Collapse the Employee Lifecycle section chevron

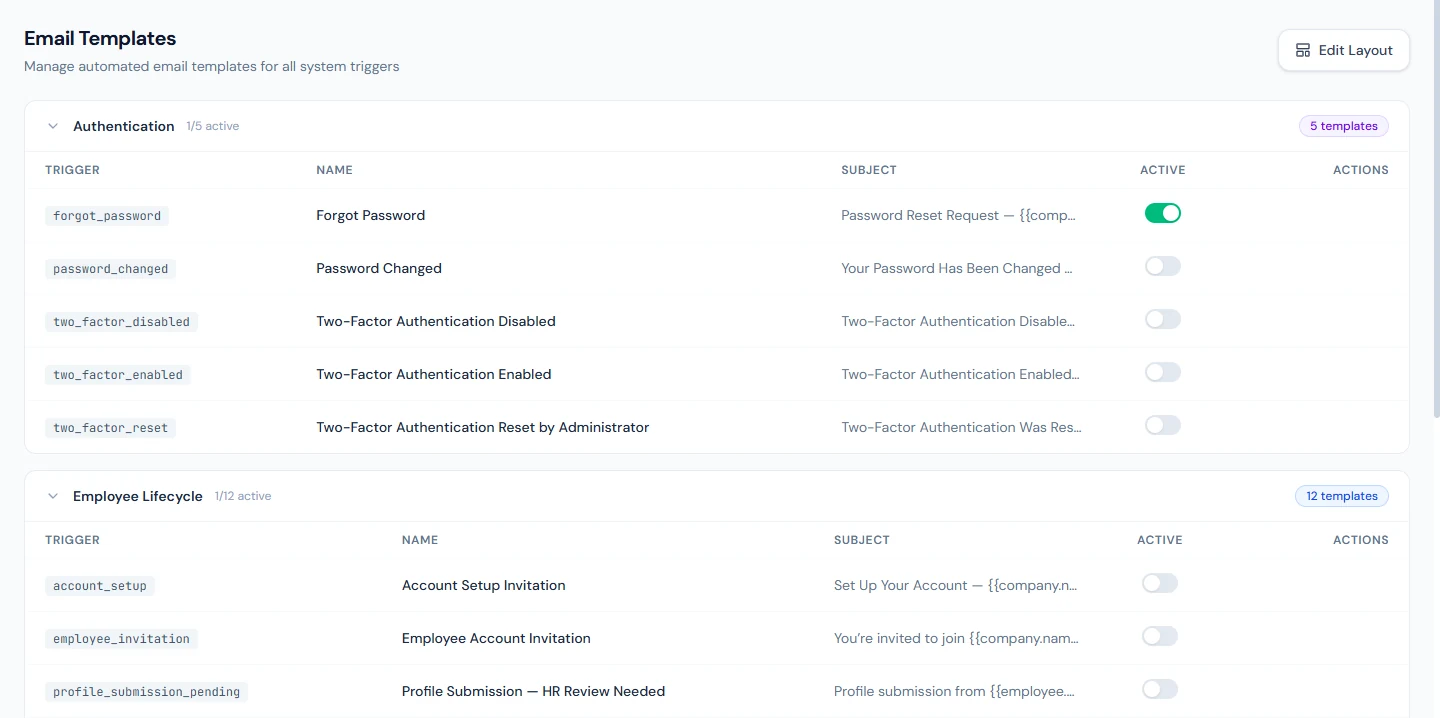click(x=53, y=496)
